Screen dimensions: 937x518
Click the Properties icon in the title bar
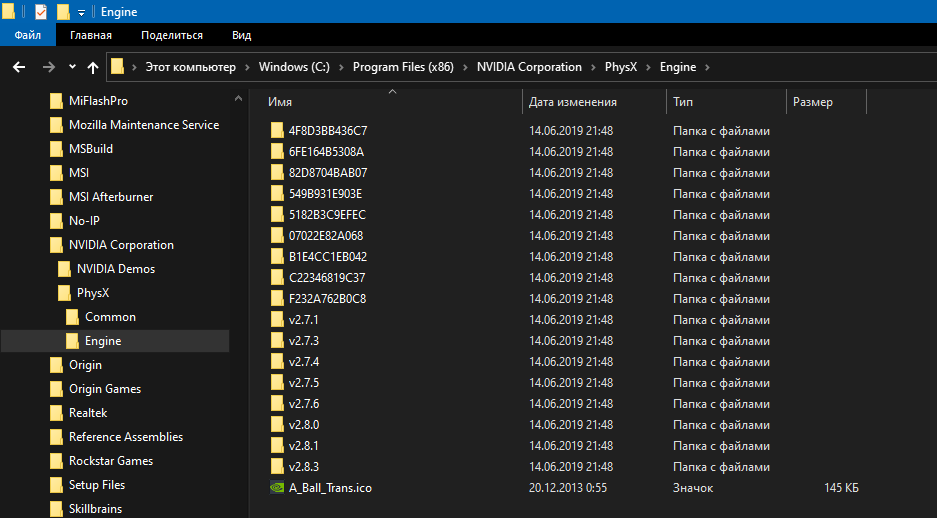click(x=41, y=11)
